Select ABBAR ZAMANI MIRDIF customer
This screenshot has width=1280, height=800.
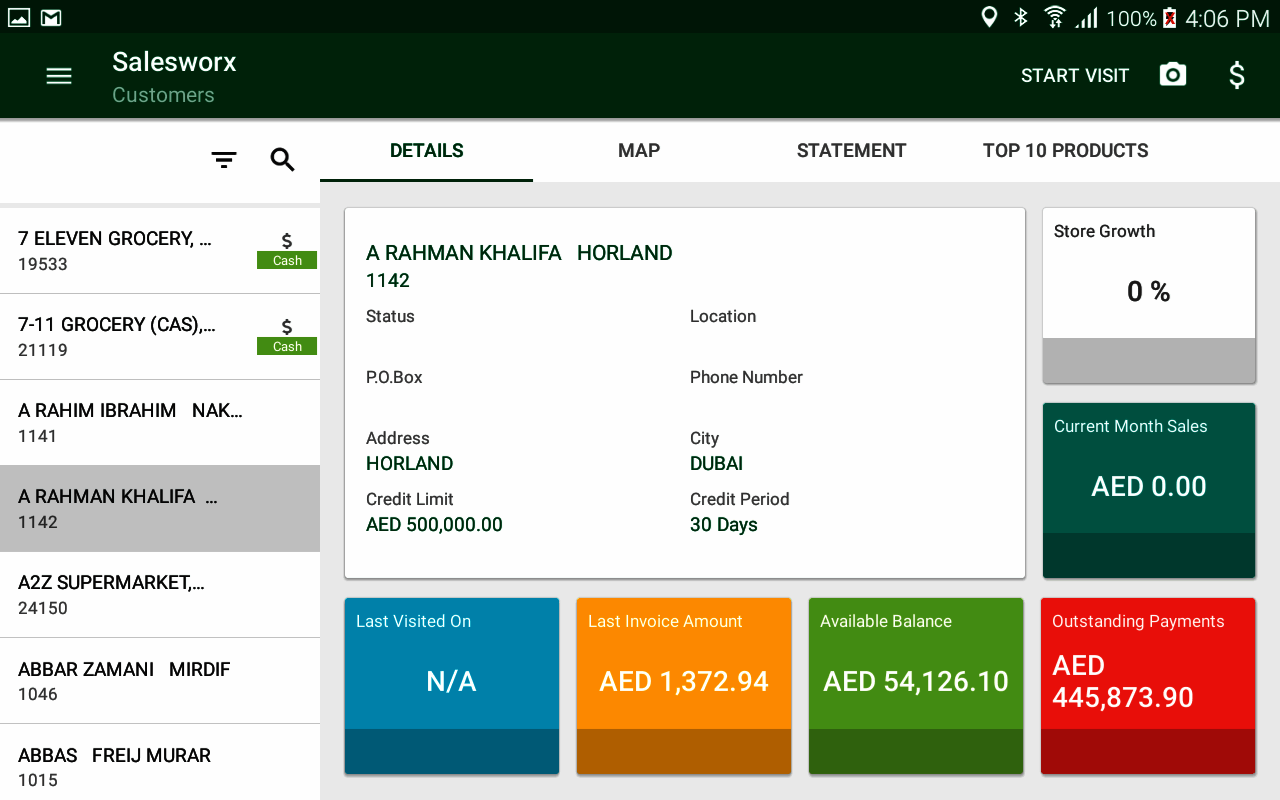tap(160, 680)
